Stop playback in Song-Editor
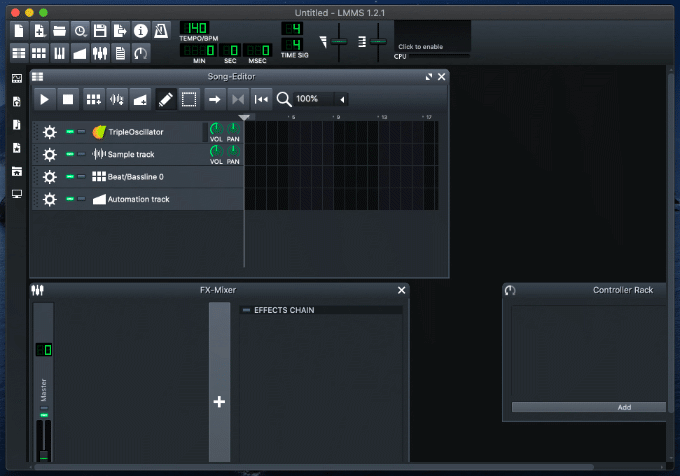The height and width of the screenshot is (476, 680). coord(68,100)
